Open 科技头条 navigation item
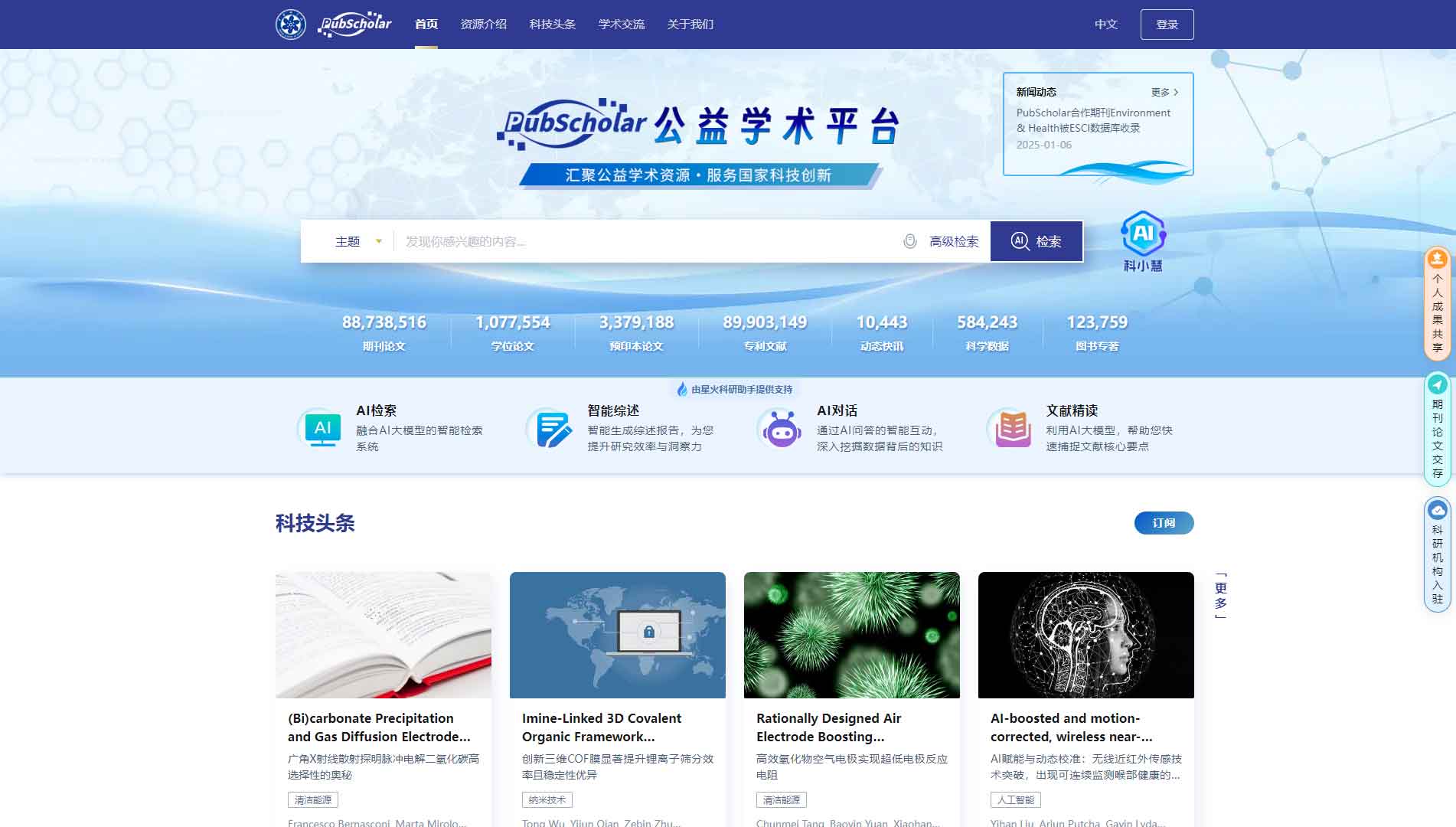Screen dimensions: 1456x827 click(553, 25)
